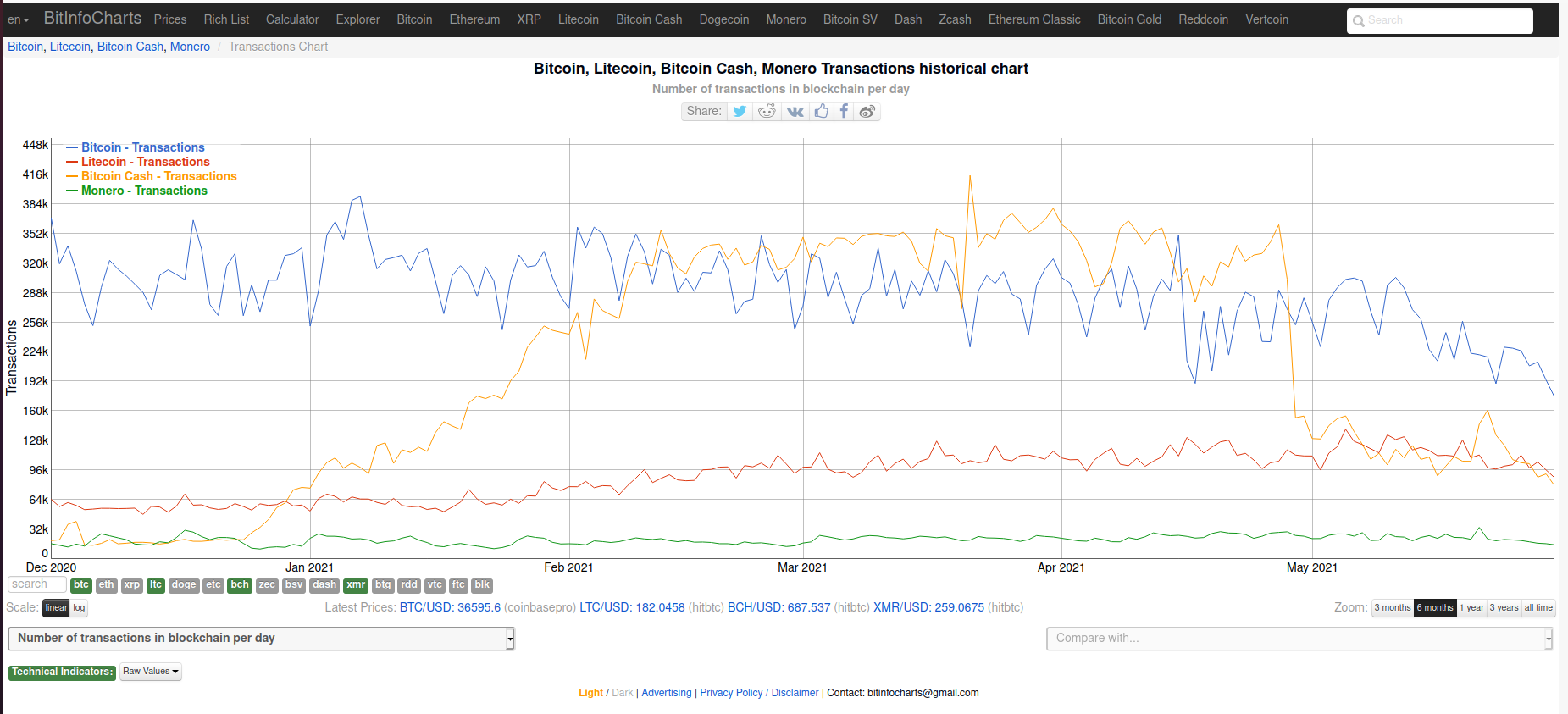
Task: Share the chart via the Weibo icon
Action: pyautogui.click(x=867, y=112)
